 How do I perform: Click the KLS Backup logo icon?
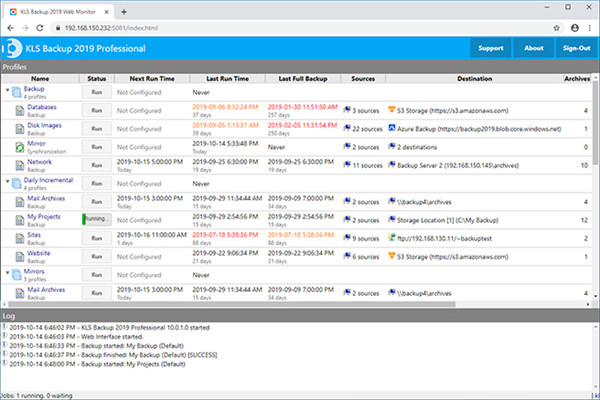13,48
